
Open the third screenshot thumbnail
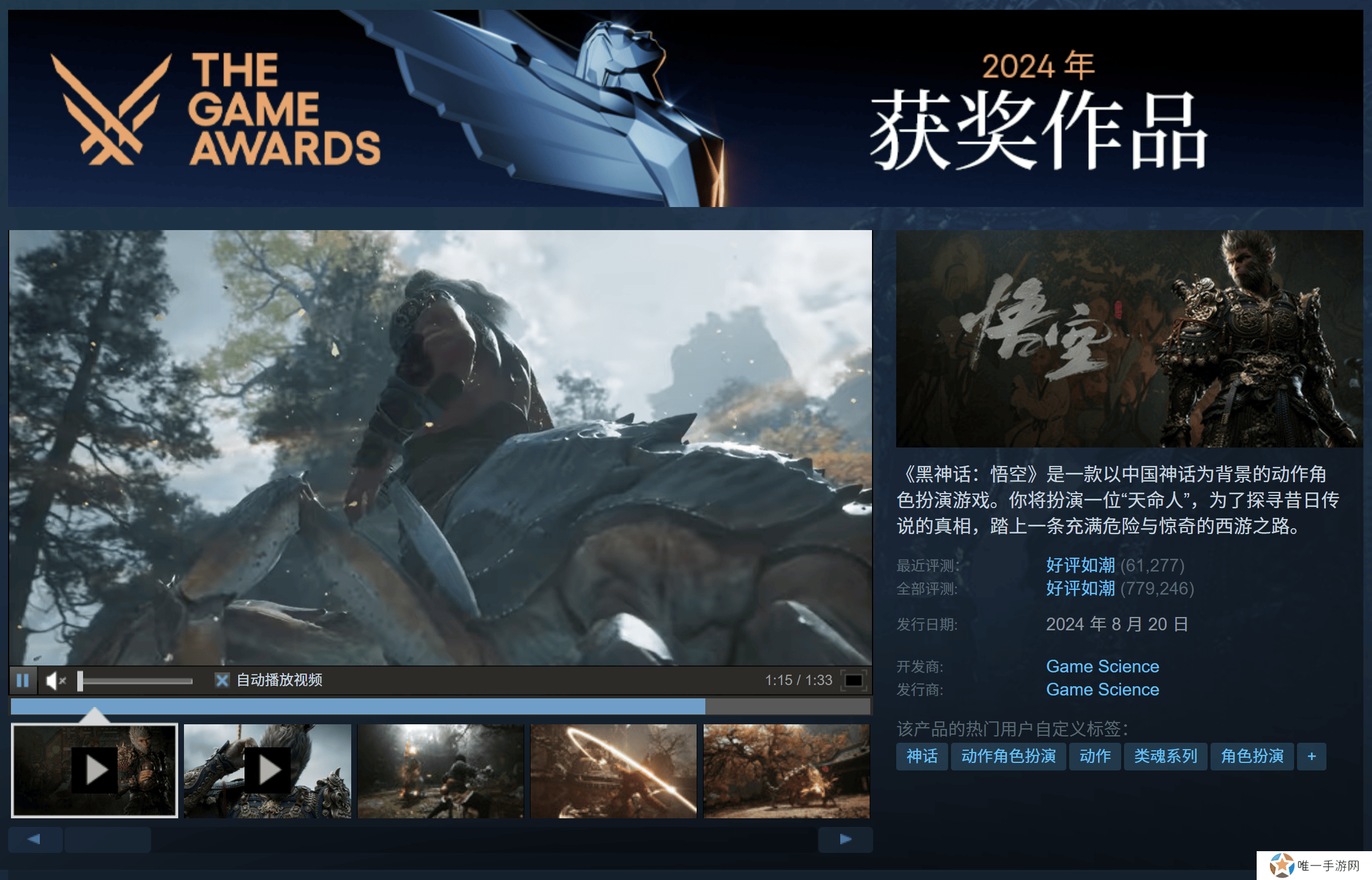click(441, 770)
